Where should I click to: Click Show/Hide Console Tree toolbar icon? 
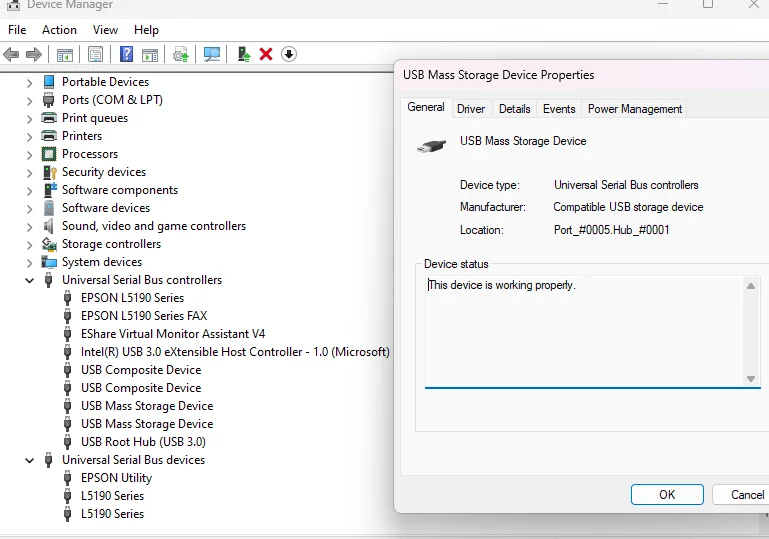(65, 54)
